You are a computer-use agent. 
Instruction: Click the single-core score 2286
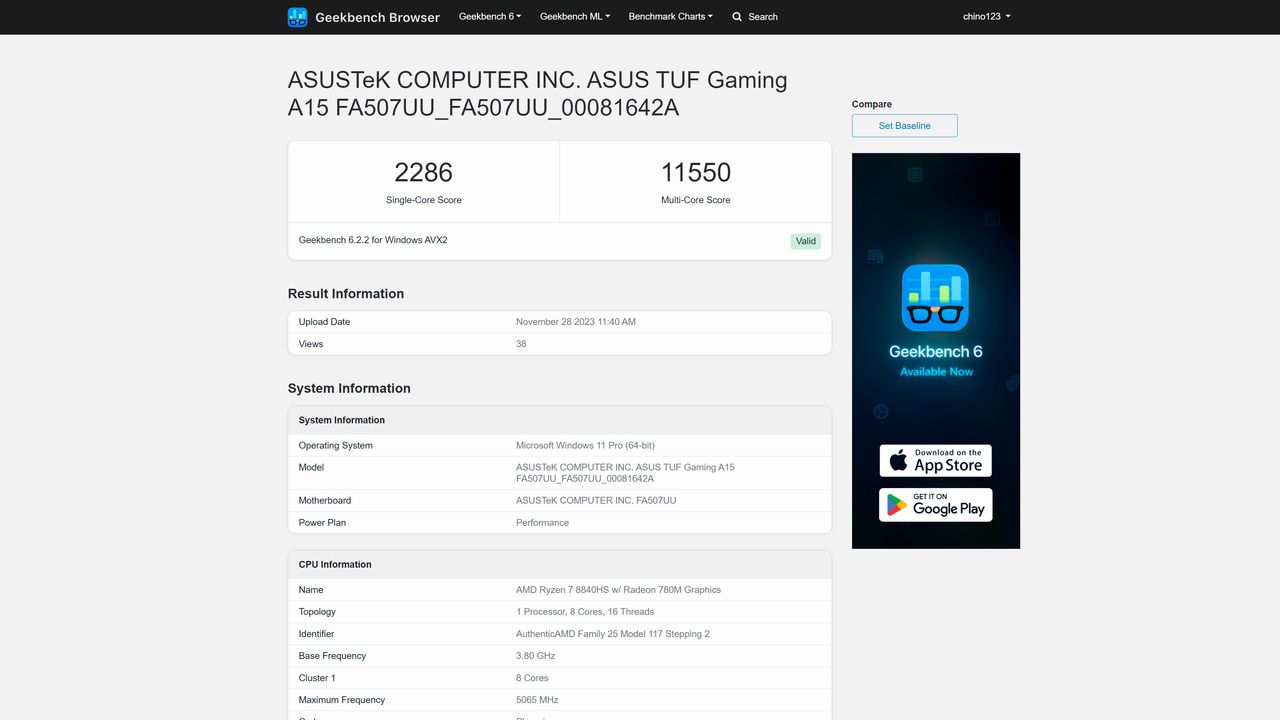pos(424,172)
